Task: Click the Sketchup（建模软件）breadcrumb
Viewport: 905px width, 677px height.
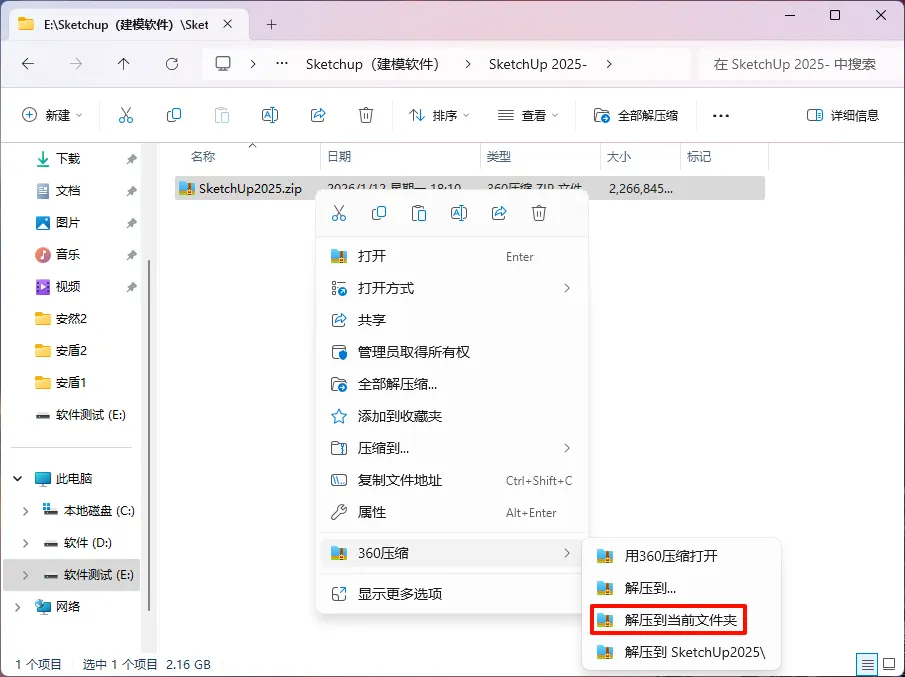Action: tap(372, 64)
